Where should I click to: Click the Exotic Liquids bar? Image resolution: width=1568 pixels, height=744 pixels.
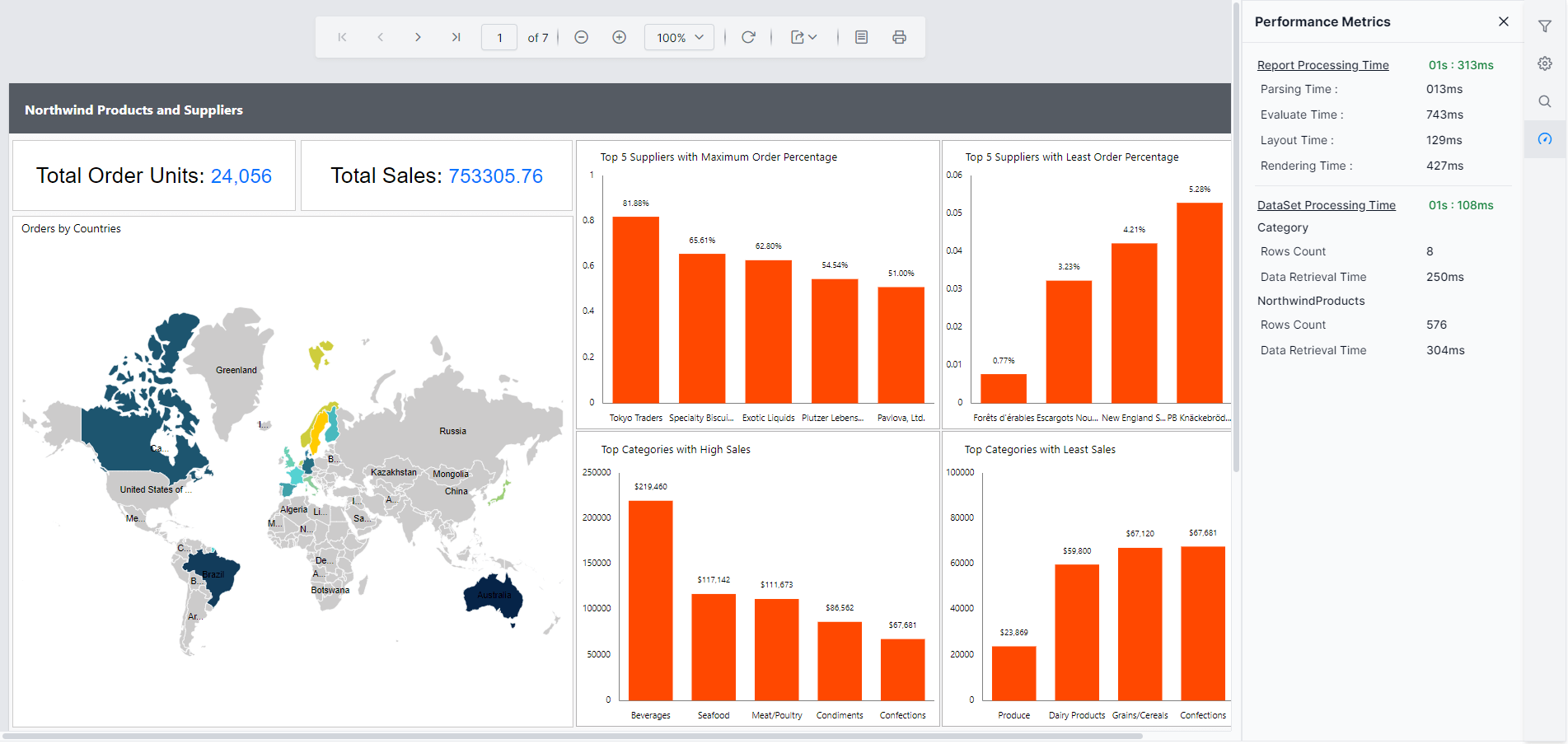tap(768, 331)
